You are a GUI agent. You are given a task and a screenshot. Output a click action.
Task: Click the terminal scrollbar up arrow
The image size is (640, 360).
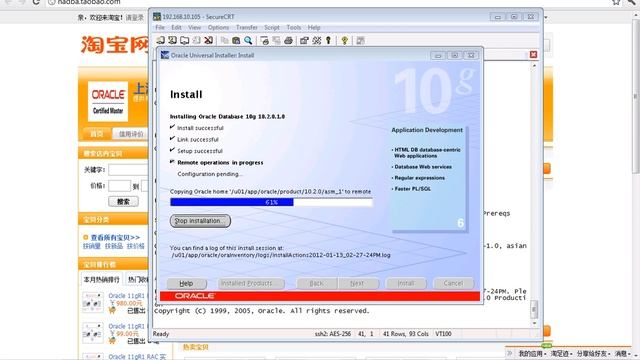(534, 66)
